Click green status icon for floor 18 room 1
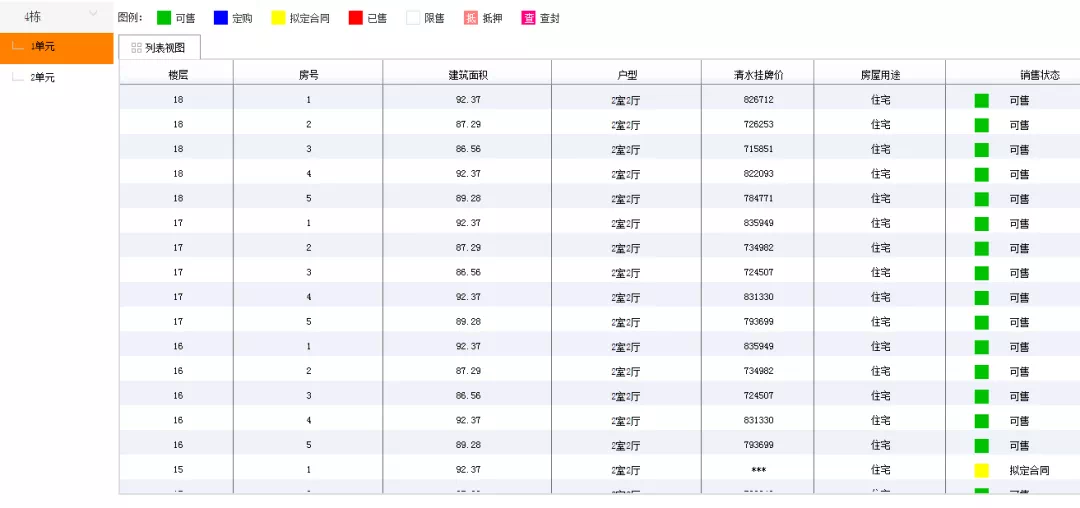Screen dimensions: 1080x508 [x=982, y=100]
